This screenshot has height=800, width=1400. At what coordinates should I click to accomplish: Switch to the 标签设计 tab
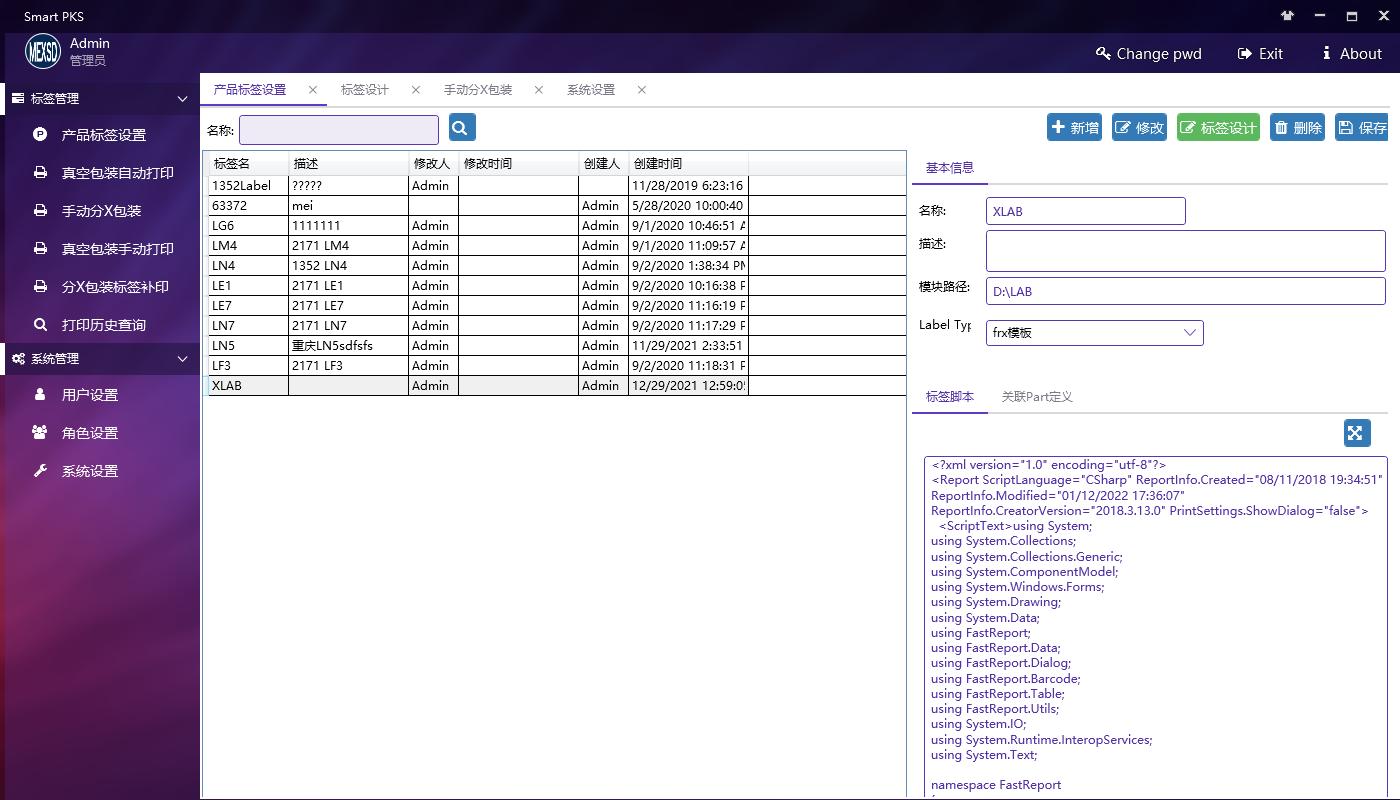pos(364,90)
